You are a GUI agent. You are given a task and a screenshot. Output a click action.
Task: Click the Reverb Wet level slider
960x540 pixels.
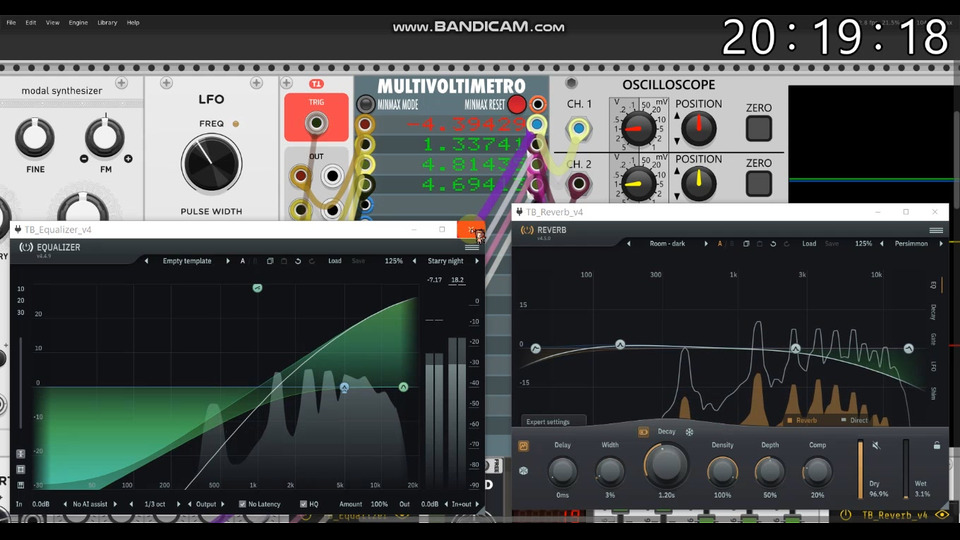pos(906,468)
